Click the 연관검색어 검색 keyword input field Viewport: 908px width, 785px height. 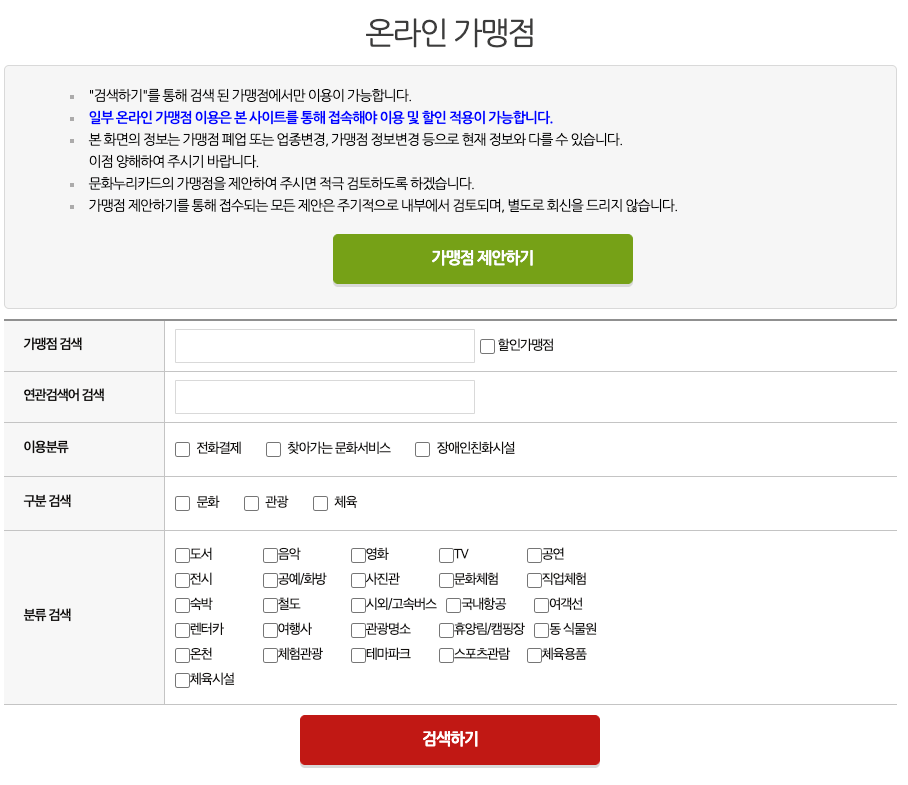point(324,396)
